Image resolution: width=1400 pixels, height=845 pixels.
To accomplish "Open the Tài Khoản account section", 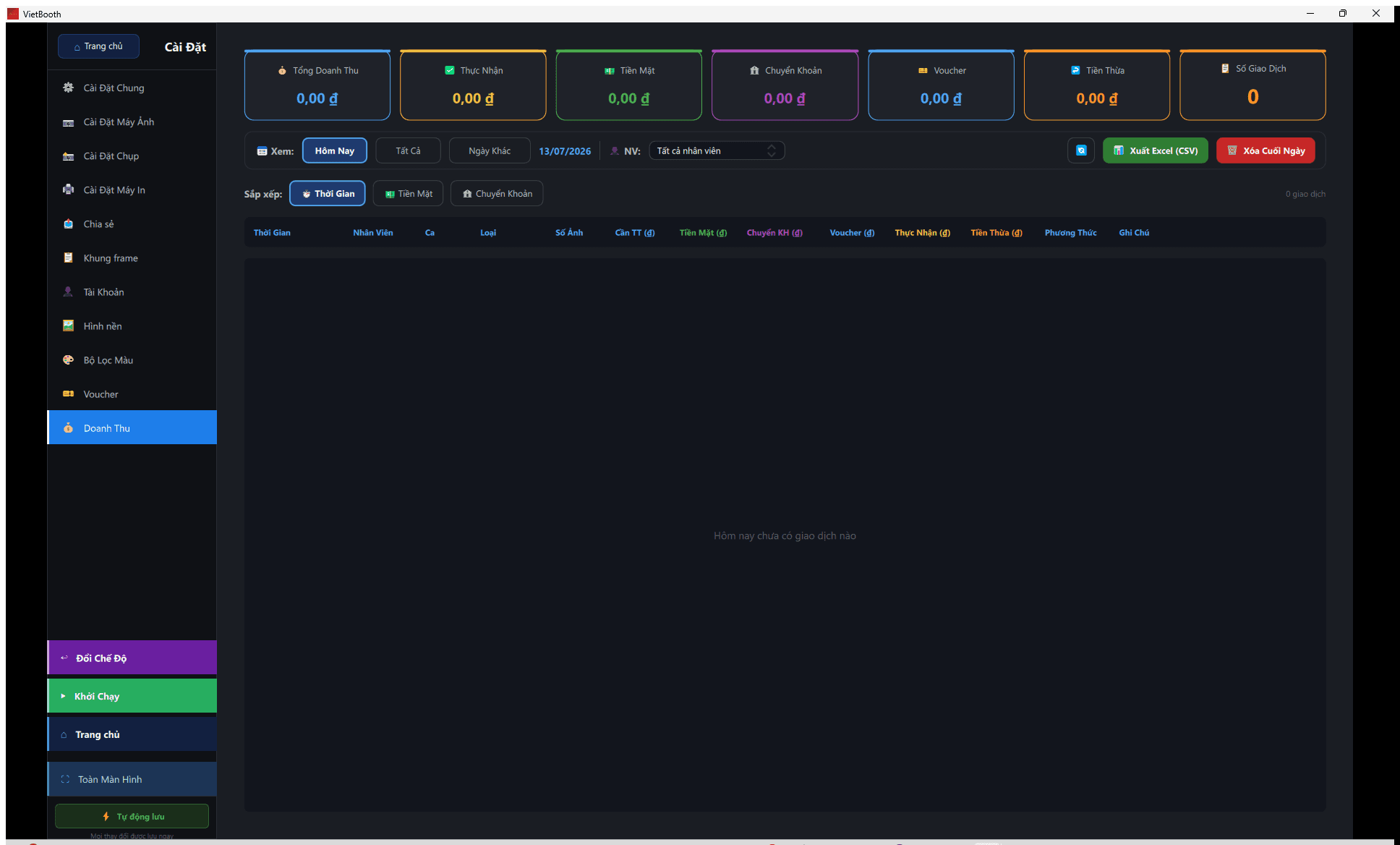I will 132,292.
